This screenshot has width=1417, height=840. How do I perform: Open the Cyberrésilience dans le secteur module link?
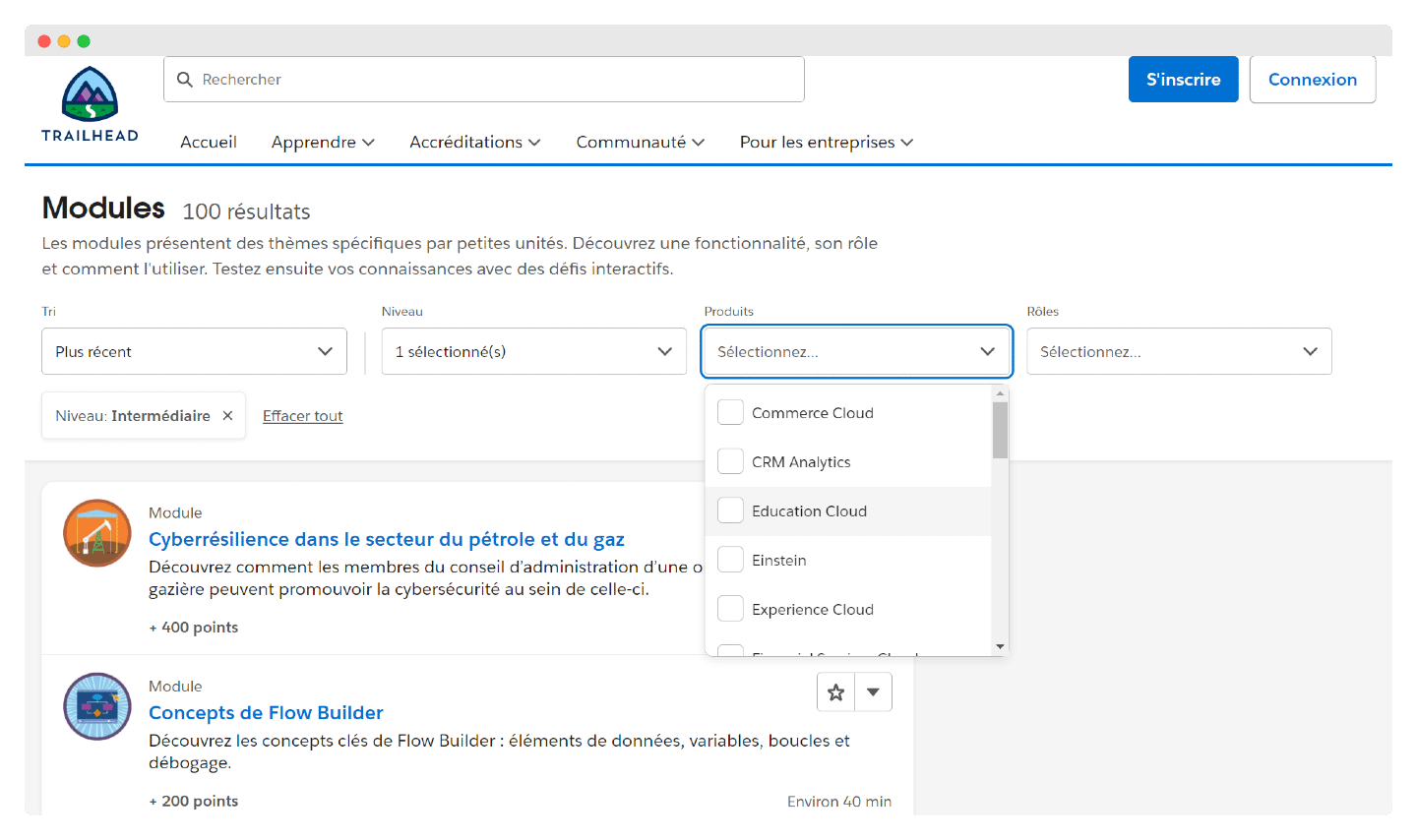[x=387, y=539]
